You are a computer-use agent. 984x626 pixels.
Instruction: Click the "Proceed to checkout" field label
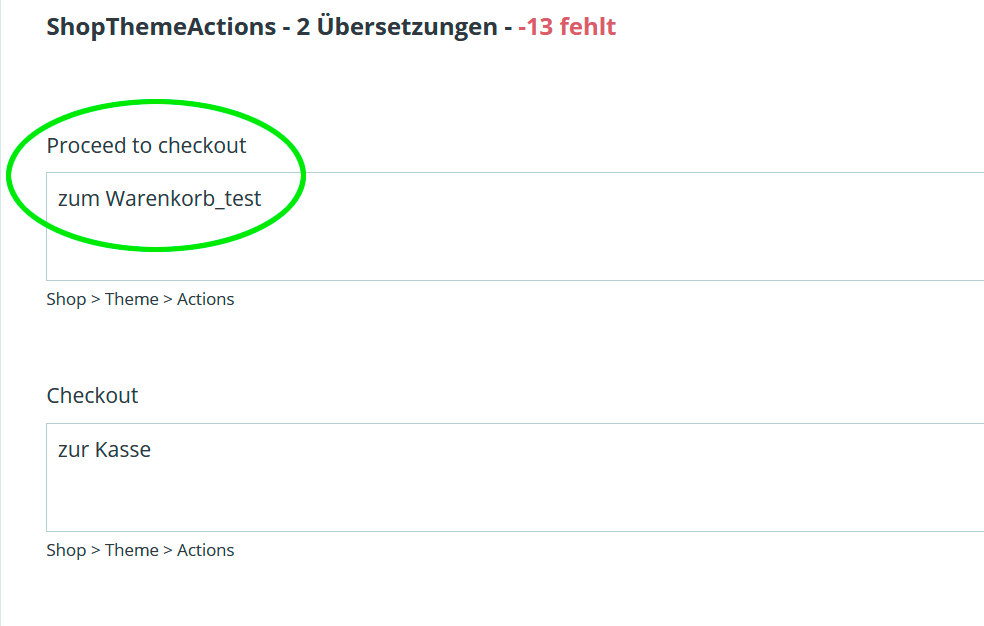click(146, 146)
